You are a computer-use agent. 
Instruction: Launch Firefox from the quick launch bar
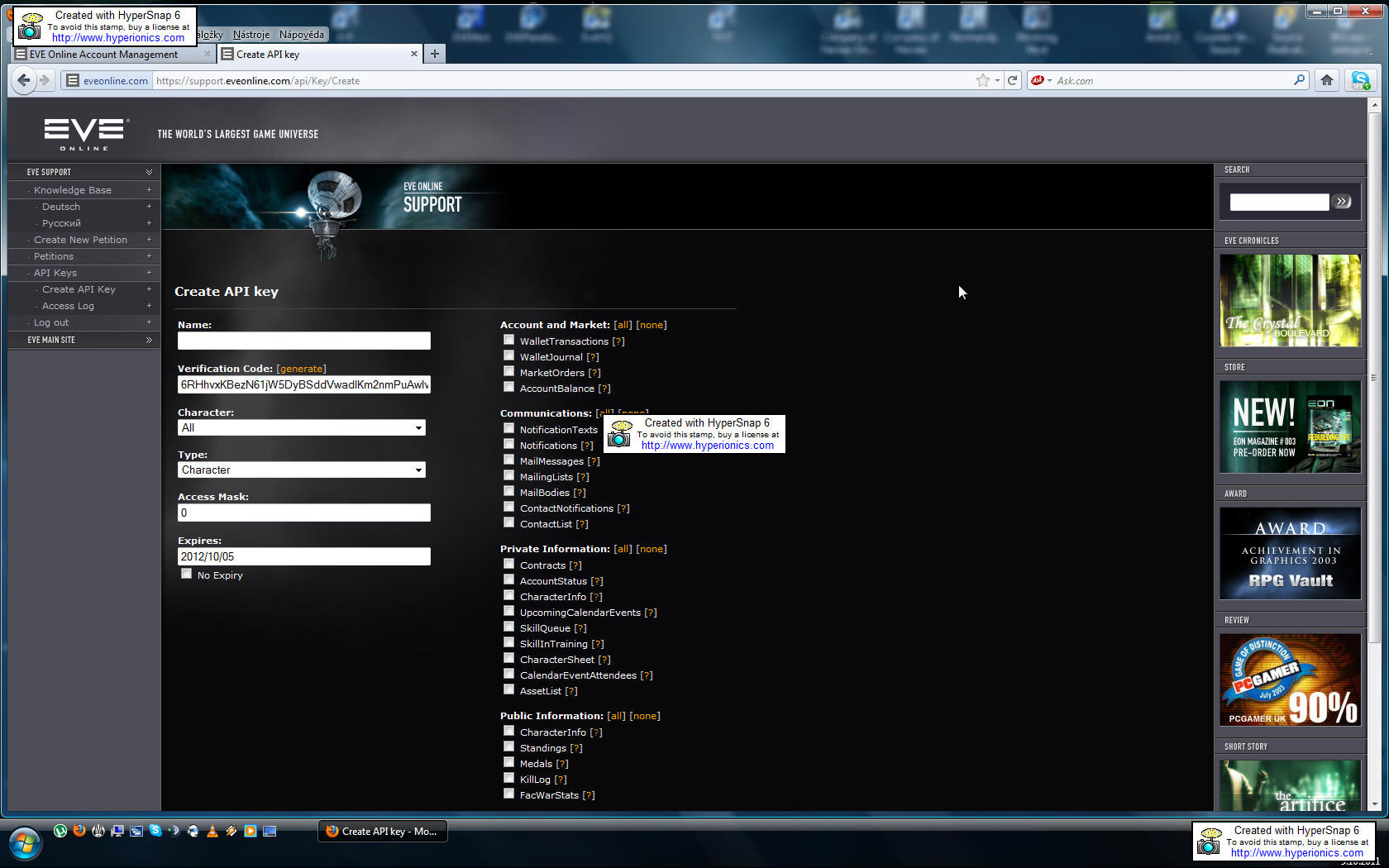pyautogui.click(x=79, y=831)
